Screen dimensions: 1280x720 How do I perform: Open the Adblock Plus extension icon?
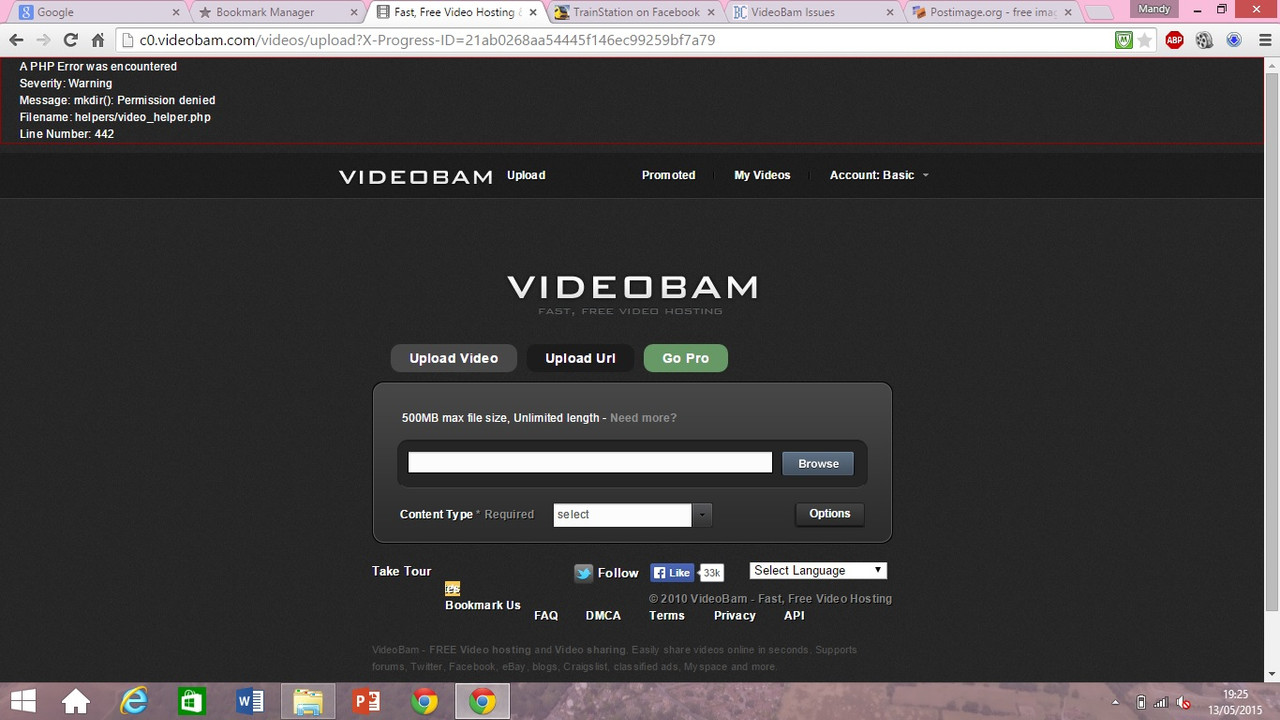[x=1175, y=40]
